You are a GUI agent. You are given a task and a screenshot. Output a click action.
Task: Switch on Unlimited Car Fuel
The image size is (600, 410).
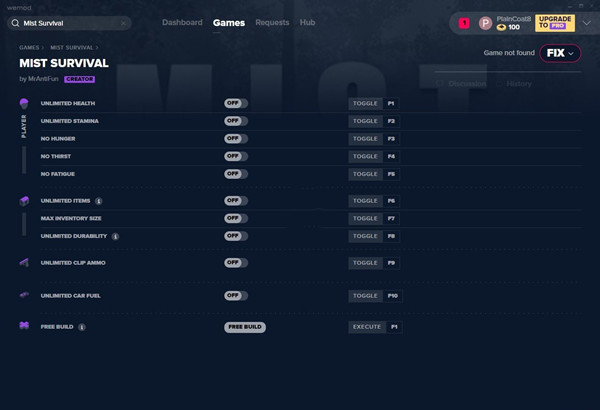click(x=236, y=296)
